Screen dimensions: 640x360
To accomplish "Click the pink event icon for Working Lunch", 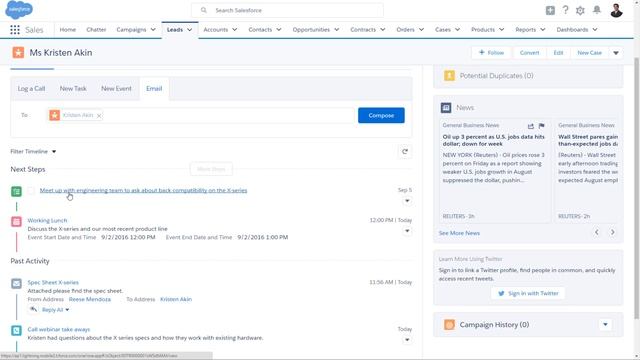I will [x=16, y=221].
